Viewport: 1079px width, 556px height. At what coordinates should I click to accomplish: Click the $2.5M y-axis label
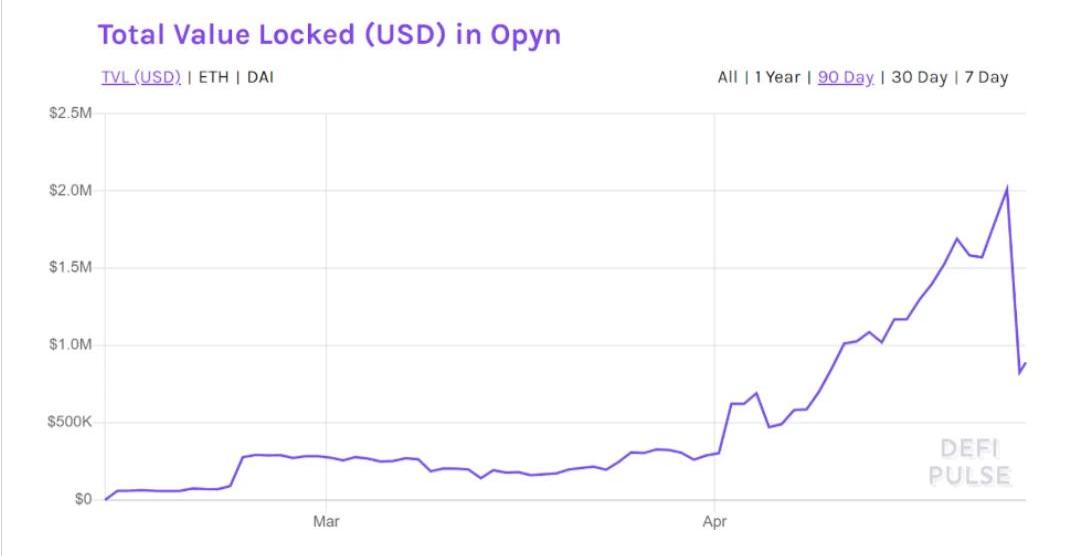[71, 113]
